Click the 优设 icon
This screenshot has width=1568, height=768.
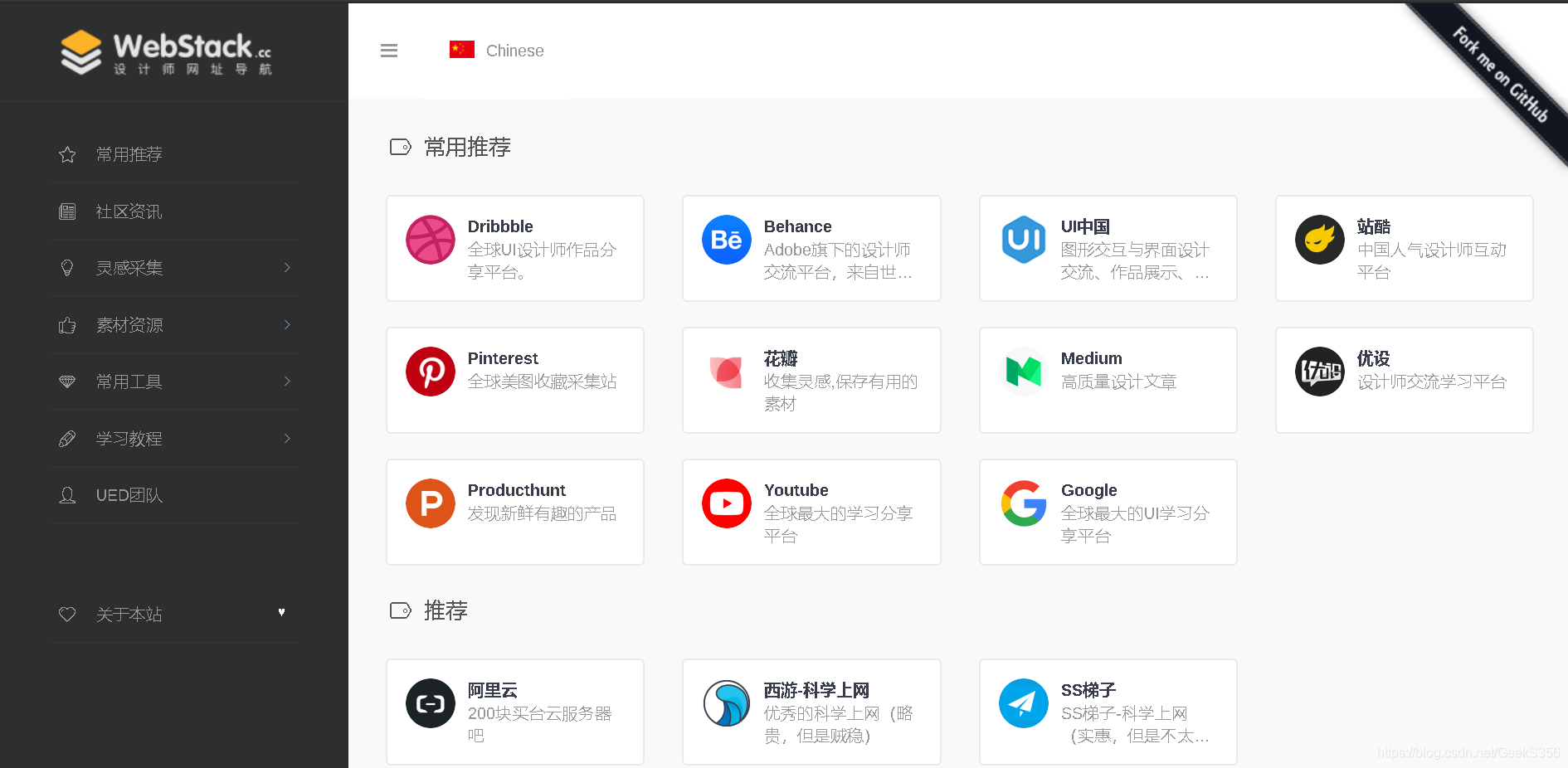coord(1320,372)
